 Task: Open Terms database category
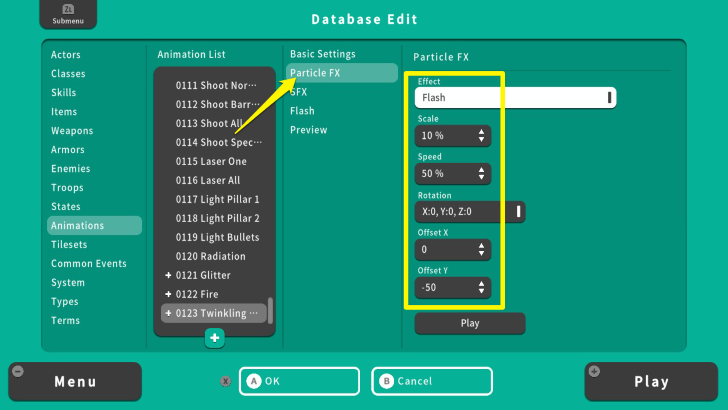(x=94, y=321)
